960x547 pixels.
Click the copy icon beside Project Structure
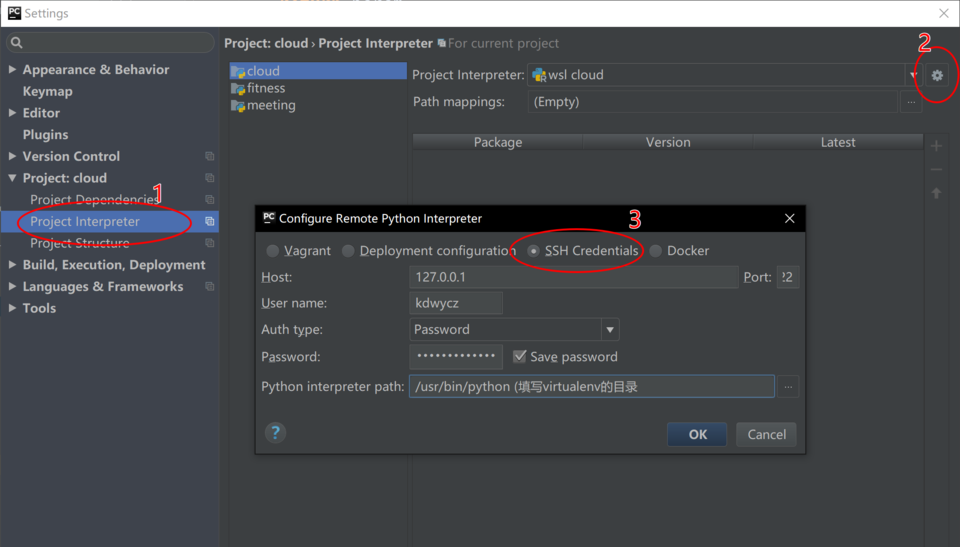click(209, 243)
